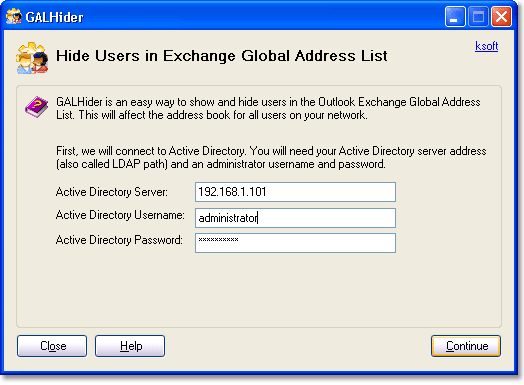Viewport: 524px width, 385px height.
Task: Open Help with the Help button
Action: click(x=130, y=346)
